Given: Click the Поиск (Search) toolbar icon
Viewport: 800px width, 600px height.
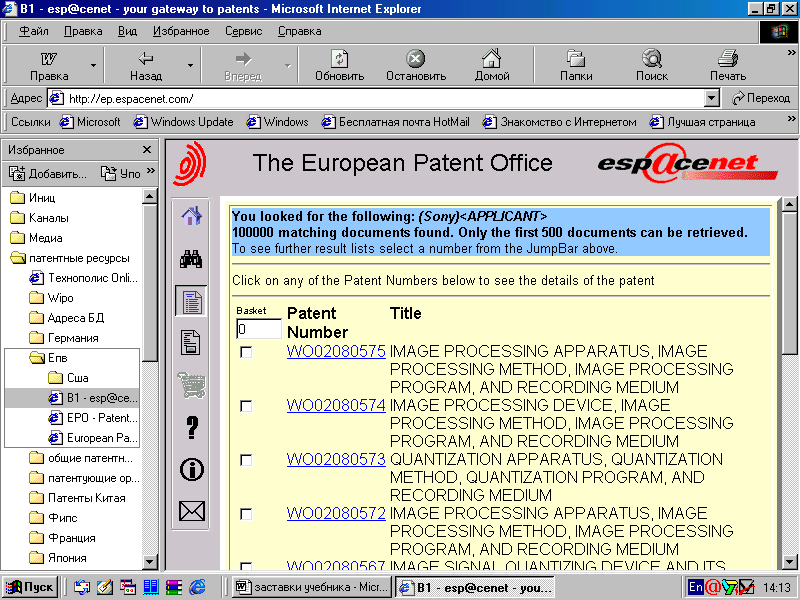Looking at the screenshot, I should click(x=652, y=59).
